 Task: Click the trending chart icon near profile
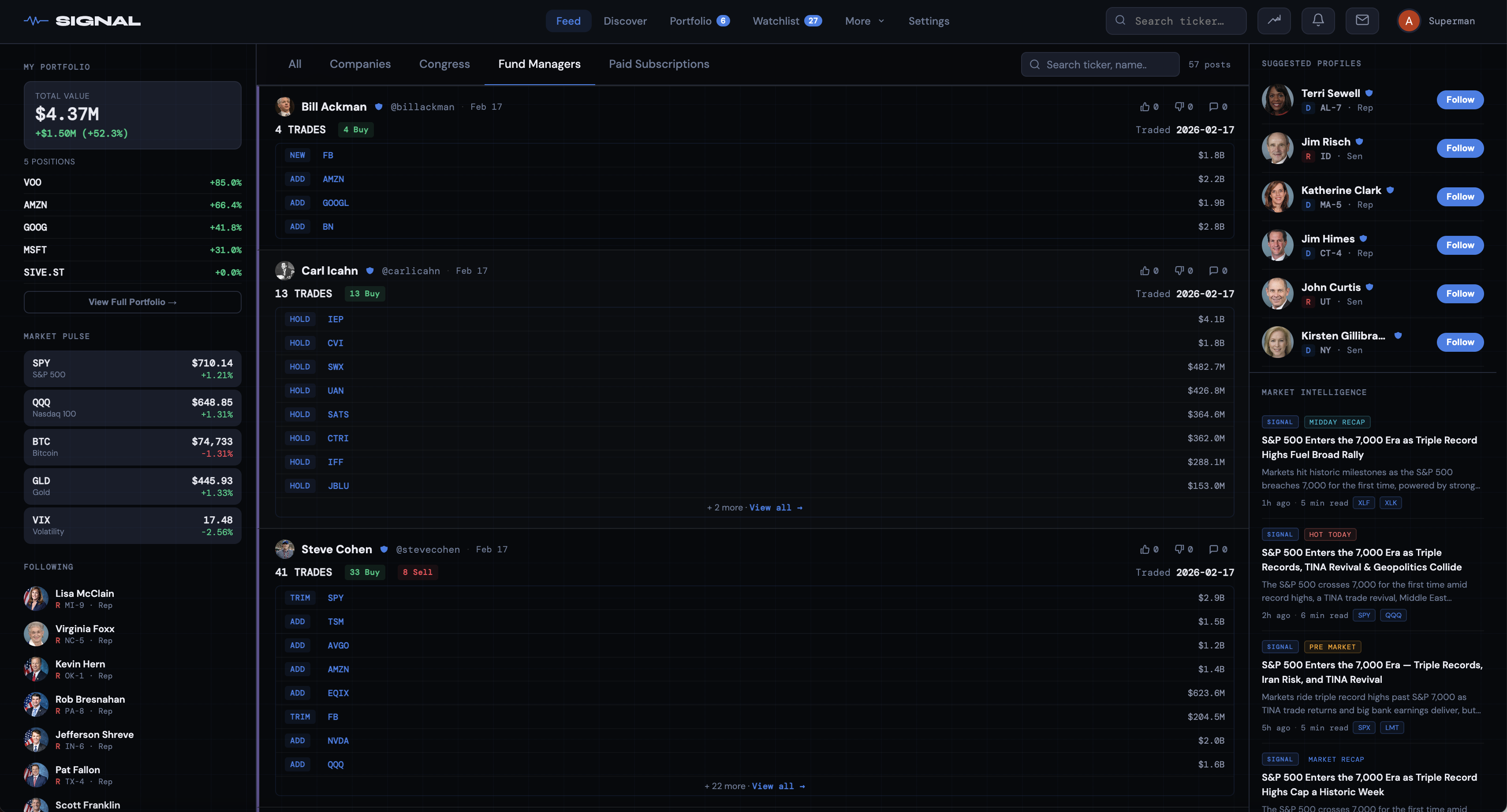[x=1274, y=20]
